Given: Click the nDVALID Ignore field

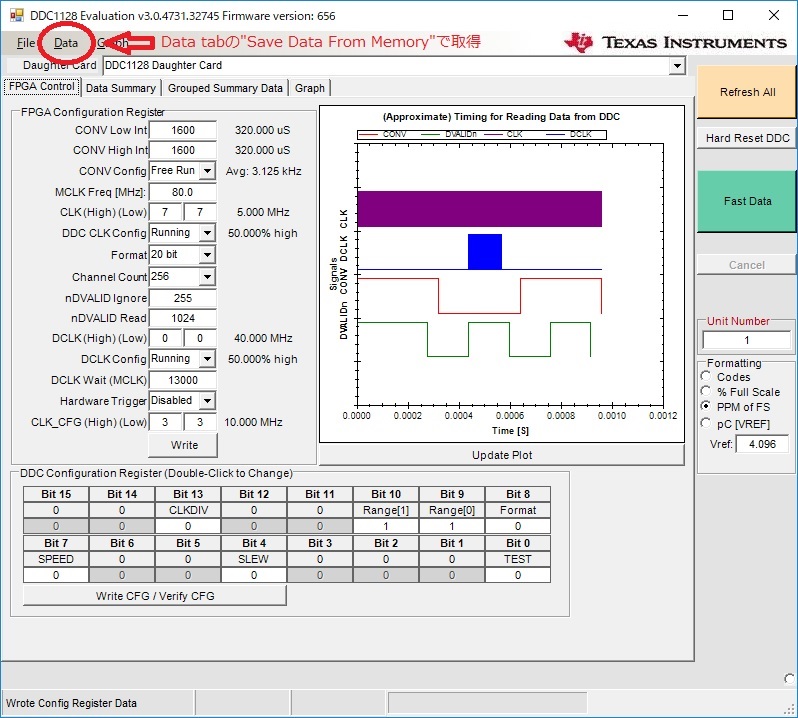Looking at the screenshot, I should tap(183, 298).
